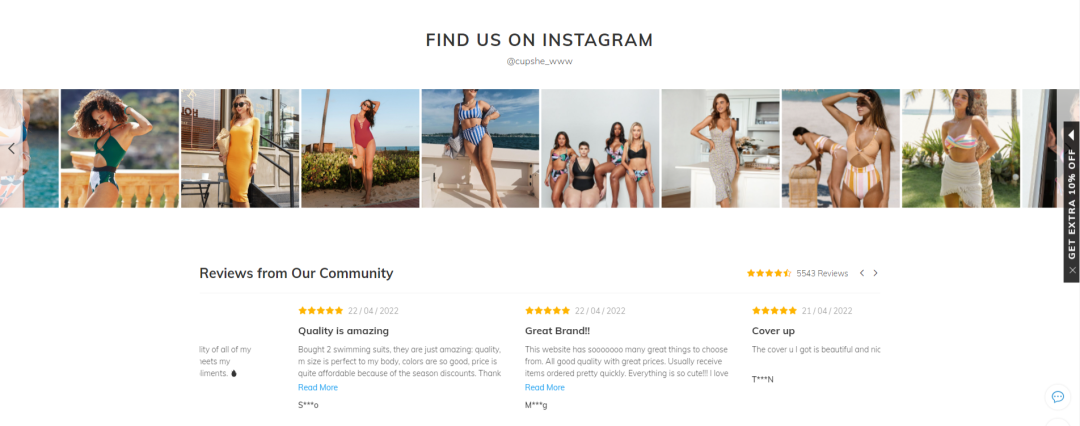Open blue striped bikini Instagram photo

point(480,148)
